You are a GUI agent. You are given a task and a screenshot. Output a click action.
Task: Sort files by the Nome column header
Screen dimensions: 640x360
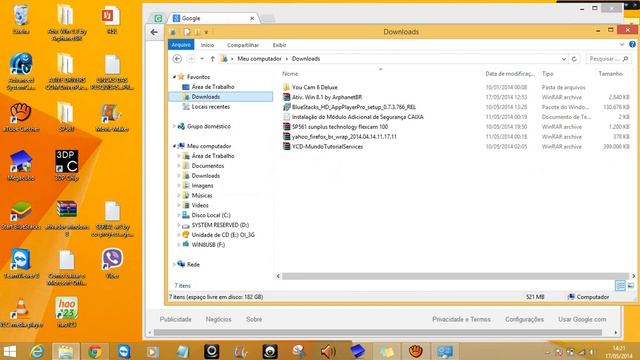(x=290, y=73)
